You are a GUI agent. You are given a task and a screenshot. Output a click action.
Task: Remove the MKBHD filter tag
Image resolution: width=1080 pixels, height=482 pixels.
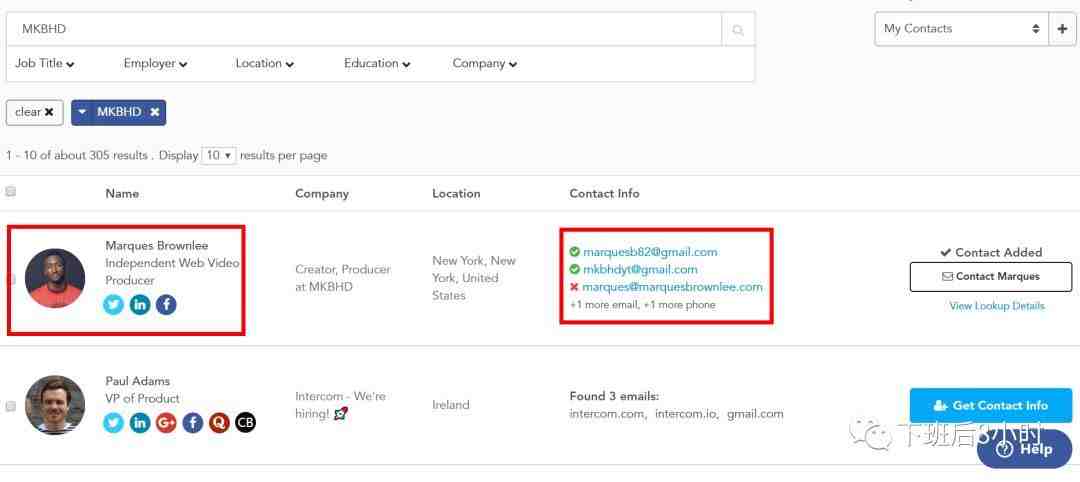155,113
